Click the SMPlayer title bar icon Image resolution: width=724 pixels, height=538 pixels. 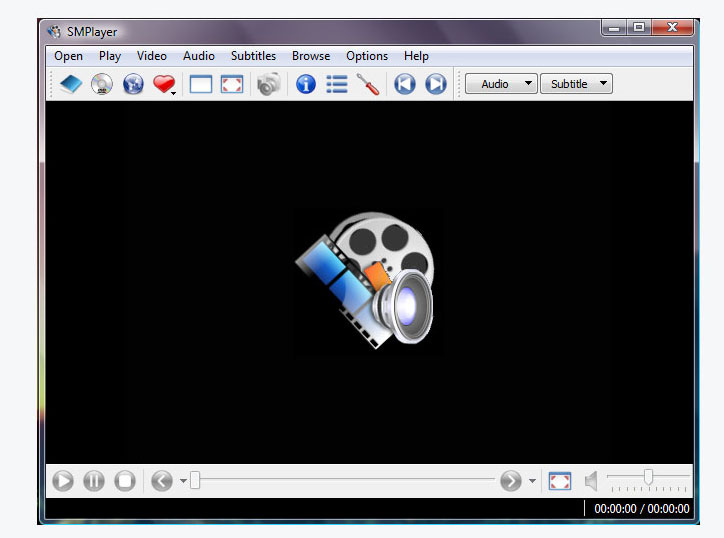[54, 31]
